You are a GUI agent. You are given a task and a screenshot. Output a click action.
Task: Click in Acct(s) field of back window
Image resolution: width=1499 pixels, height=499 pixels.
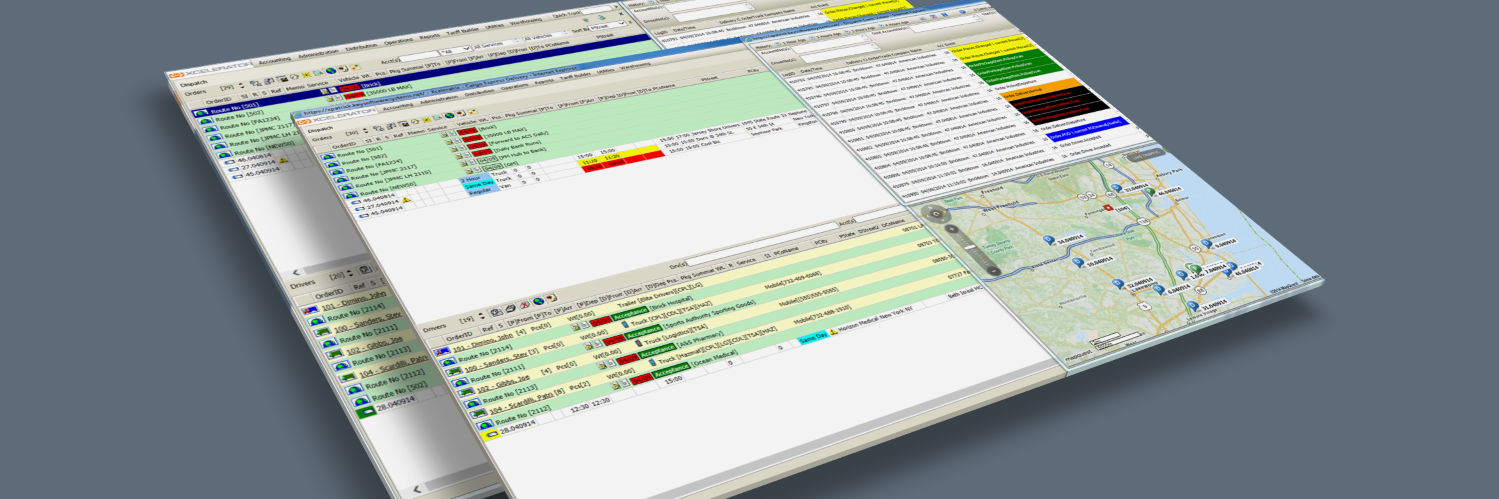pos(418,56)
